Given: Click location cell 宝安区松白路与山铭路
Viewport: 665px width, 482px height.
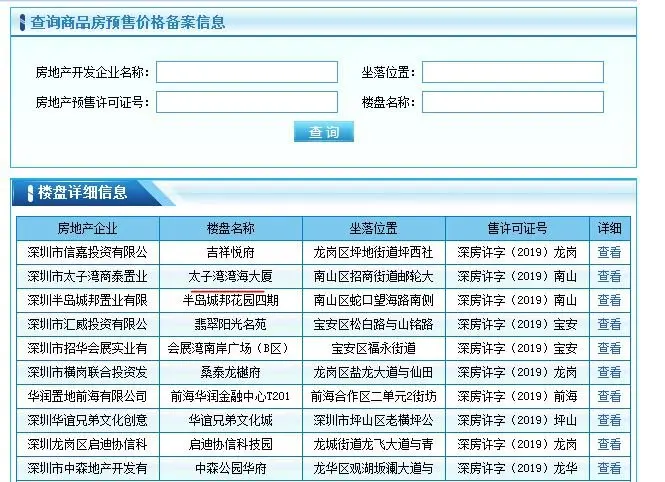Looking at the screenshot, I should point(374,324).
